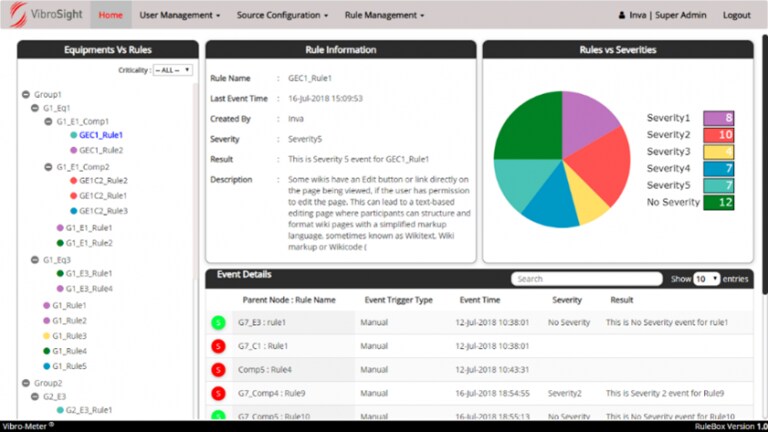768x432 pixels.
Task: Open the Show entries count dropdown
Action: [x=707, y=279]
